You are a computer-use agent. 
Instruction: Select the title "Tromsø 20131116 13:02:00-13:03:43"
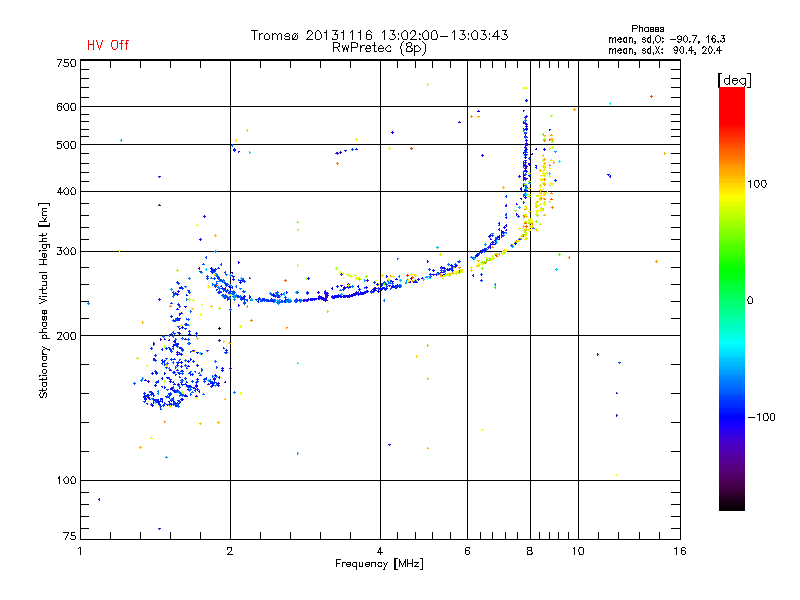tap(380, 35)
